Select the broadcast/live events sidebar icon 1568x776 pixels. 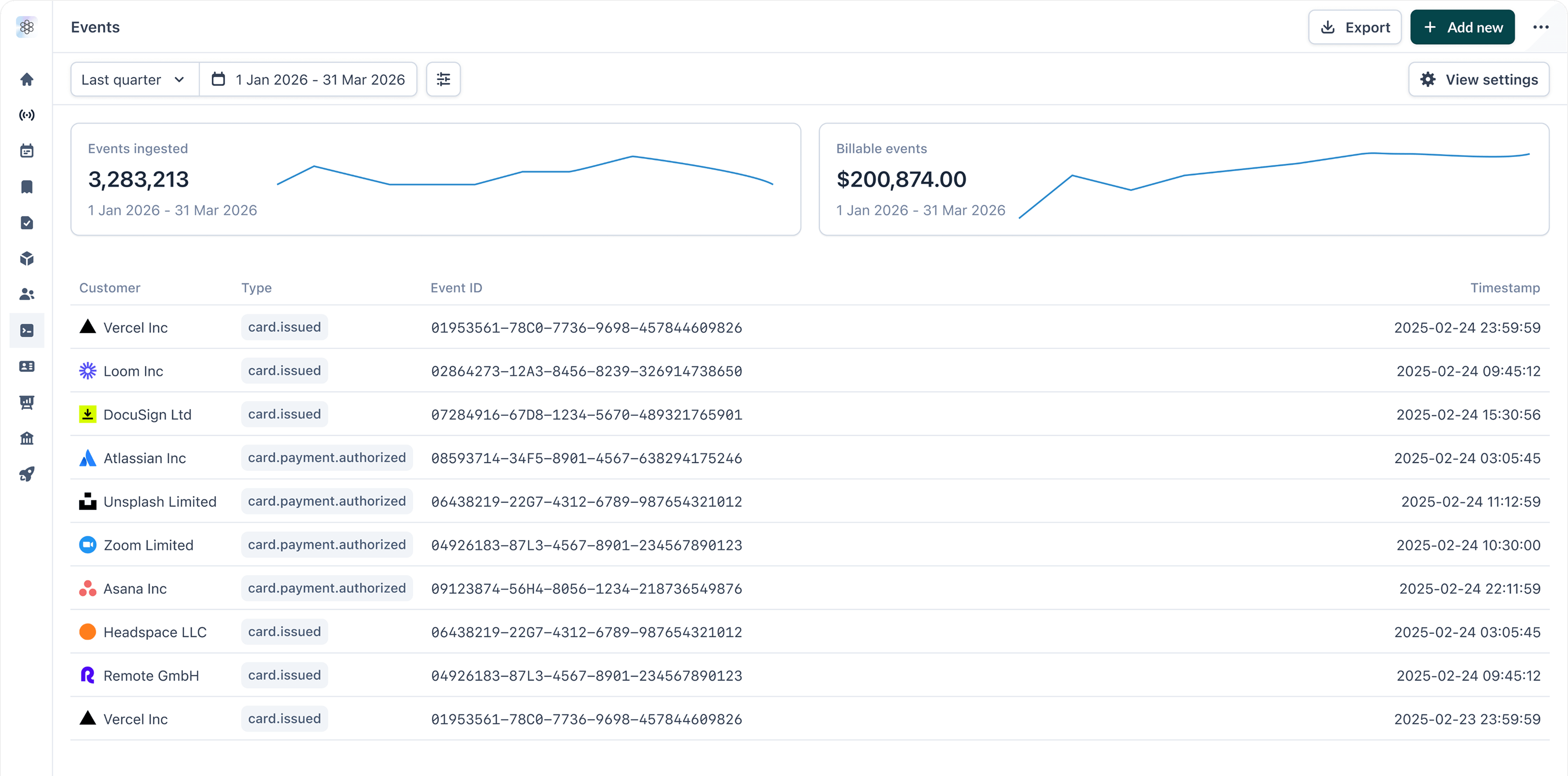[27, 115]
